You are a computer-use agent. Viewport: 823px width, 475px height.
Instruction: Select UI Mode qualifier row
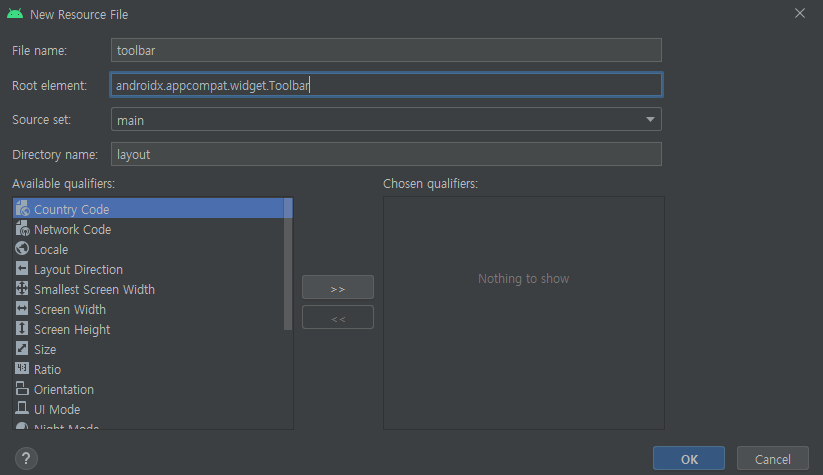tap(149, 408)
